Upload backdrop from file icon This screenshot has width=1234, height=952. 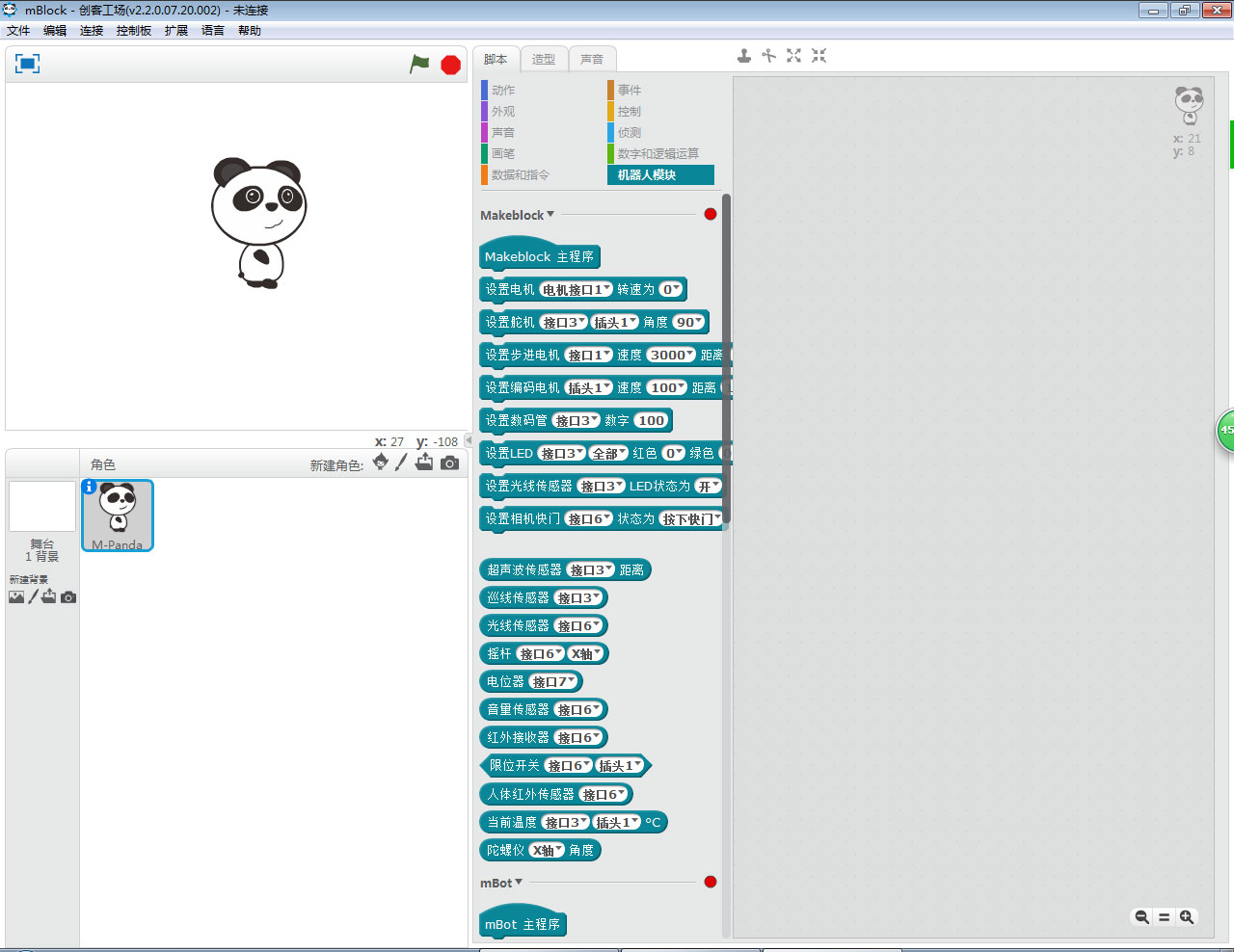(x=49, y=596)
